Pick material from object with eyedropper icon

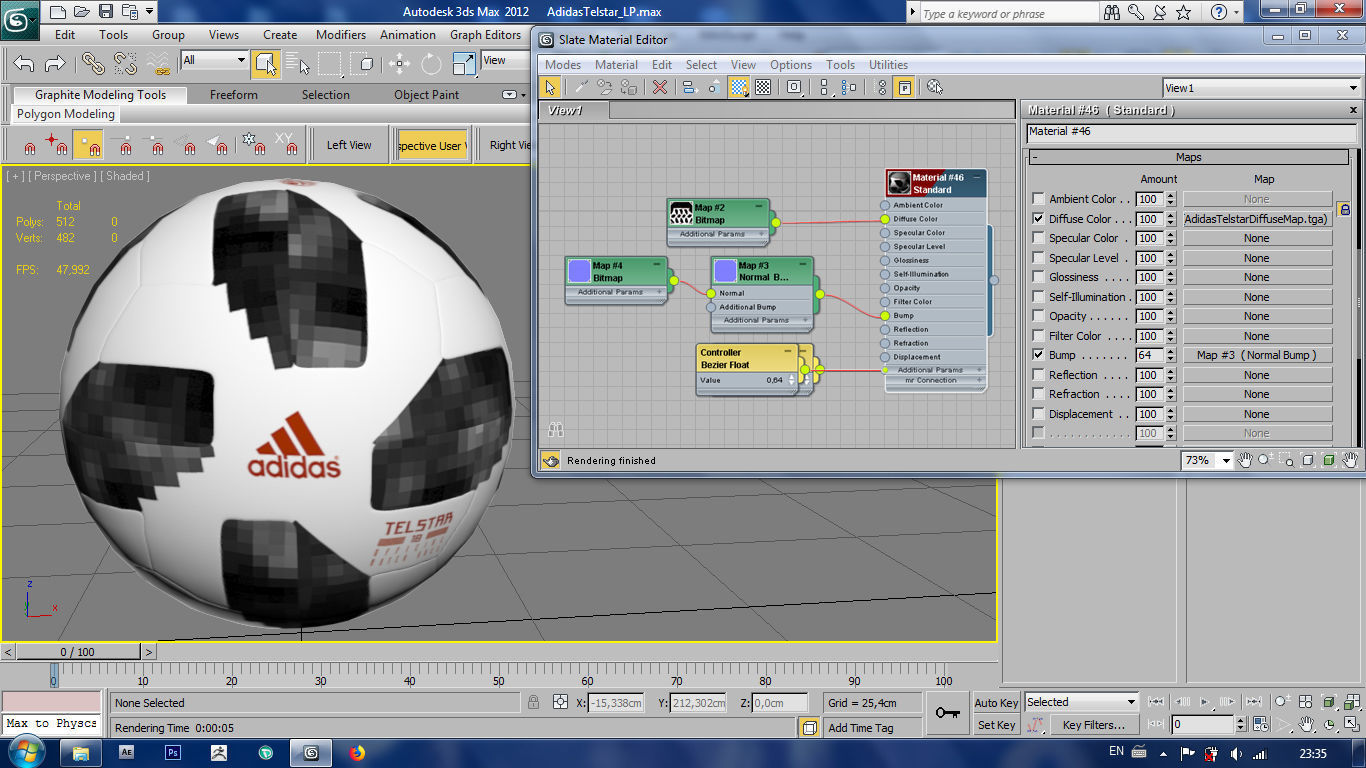point(580,87)
